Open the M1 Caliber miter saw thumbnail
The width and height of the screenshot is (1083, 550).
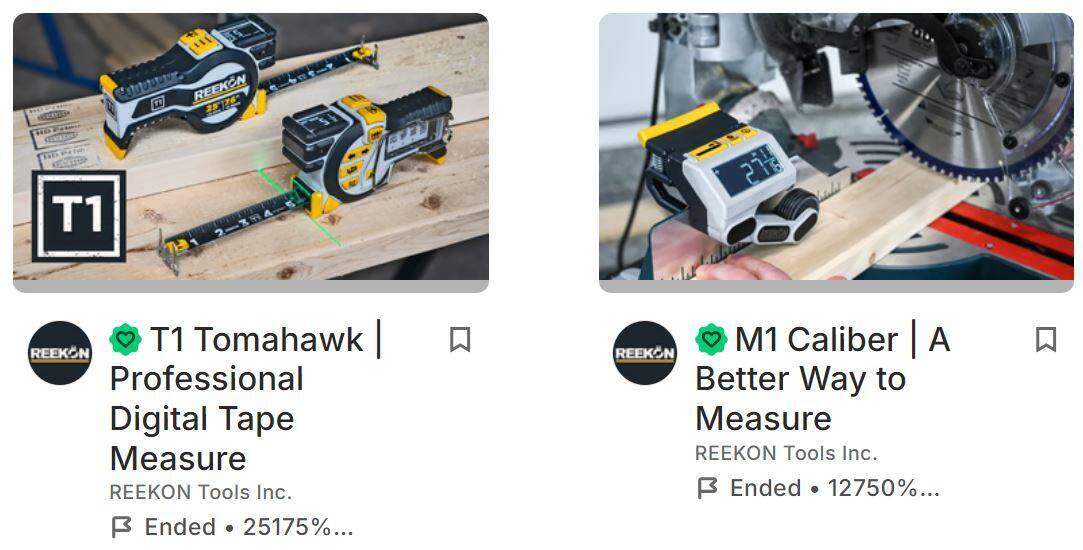[836, 146]
